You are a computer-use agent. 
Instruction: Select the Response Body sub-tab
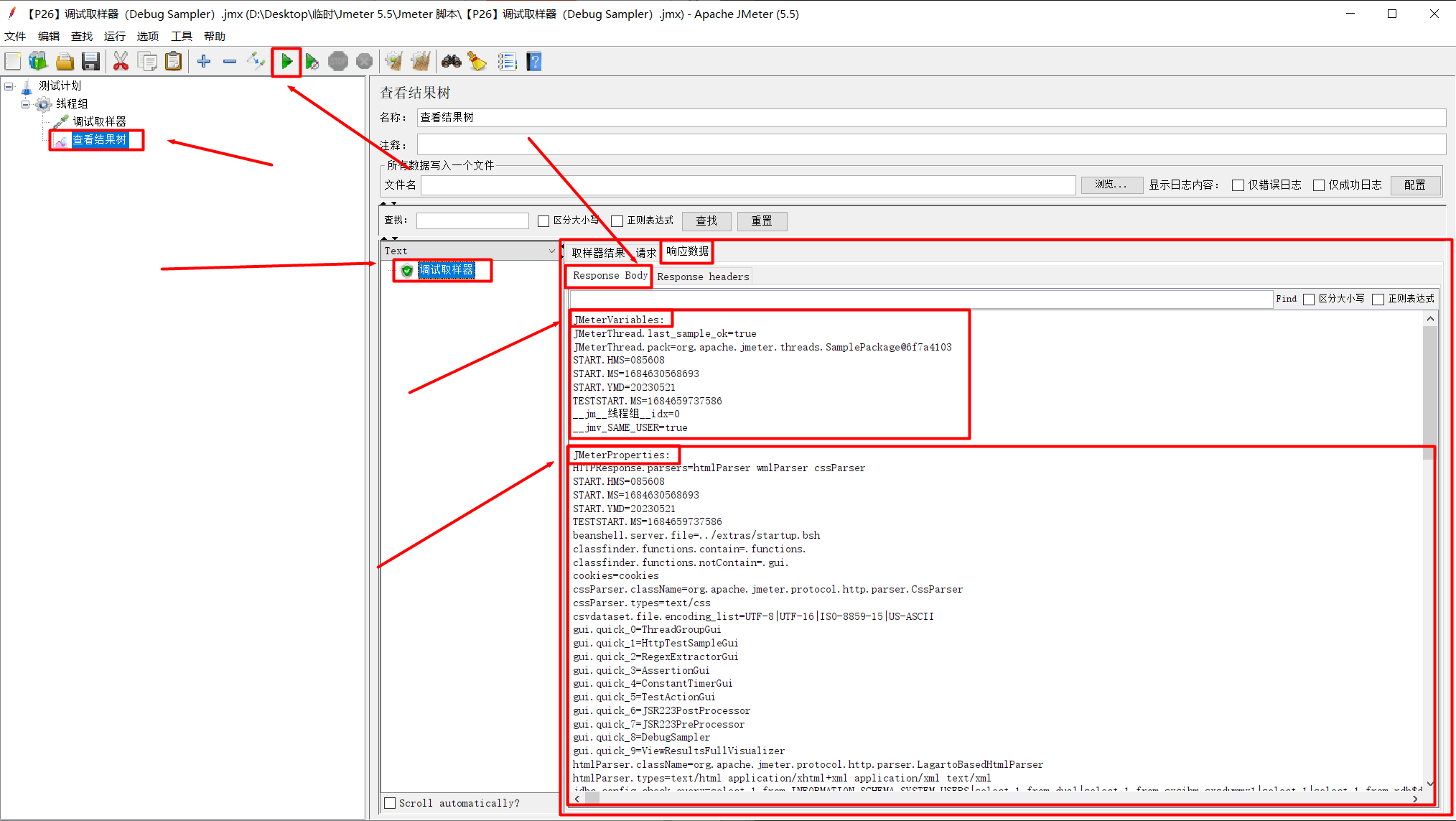(610, 276)
